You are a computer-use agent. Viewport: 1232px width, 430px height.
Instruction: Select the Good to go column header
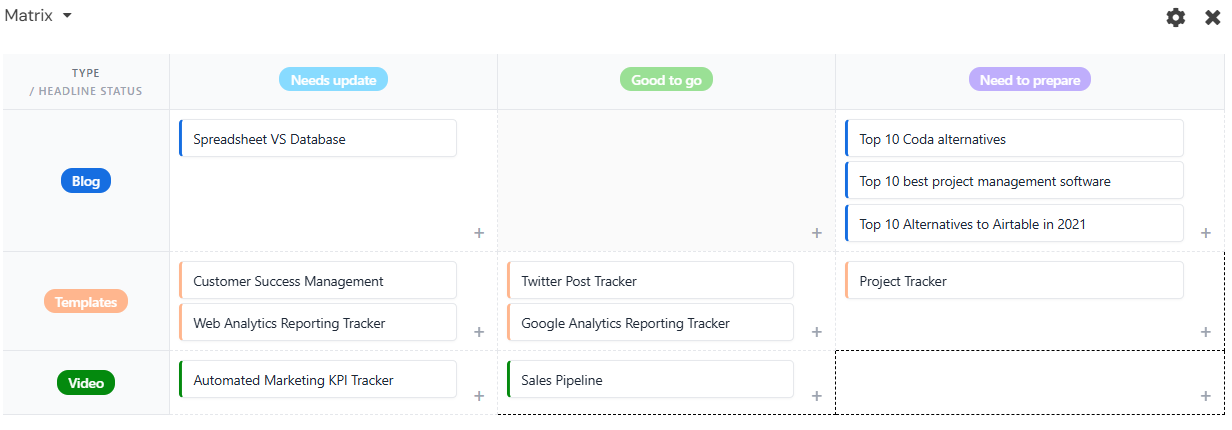click(666, 80)
